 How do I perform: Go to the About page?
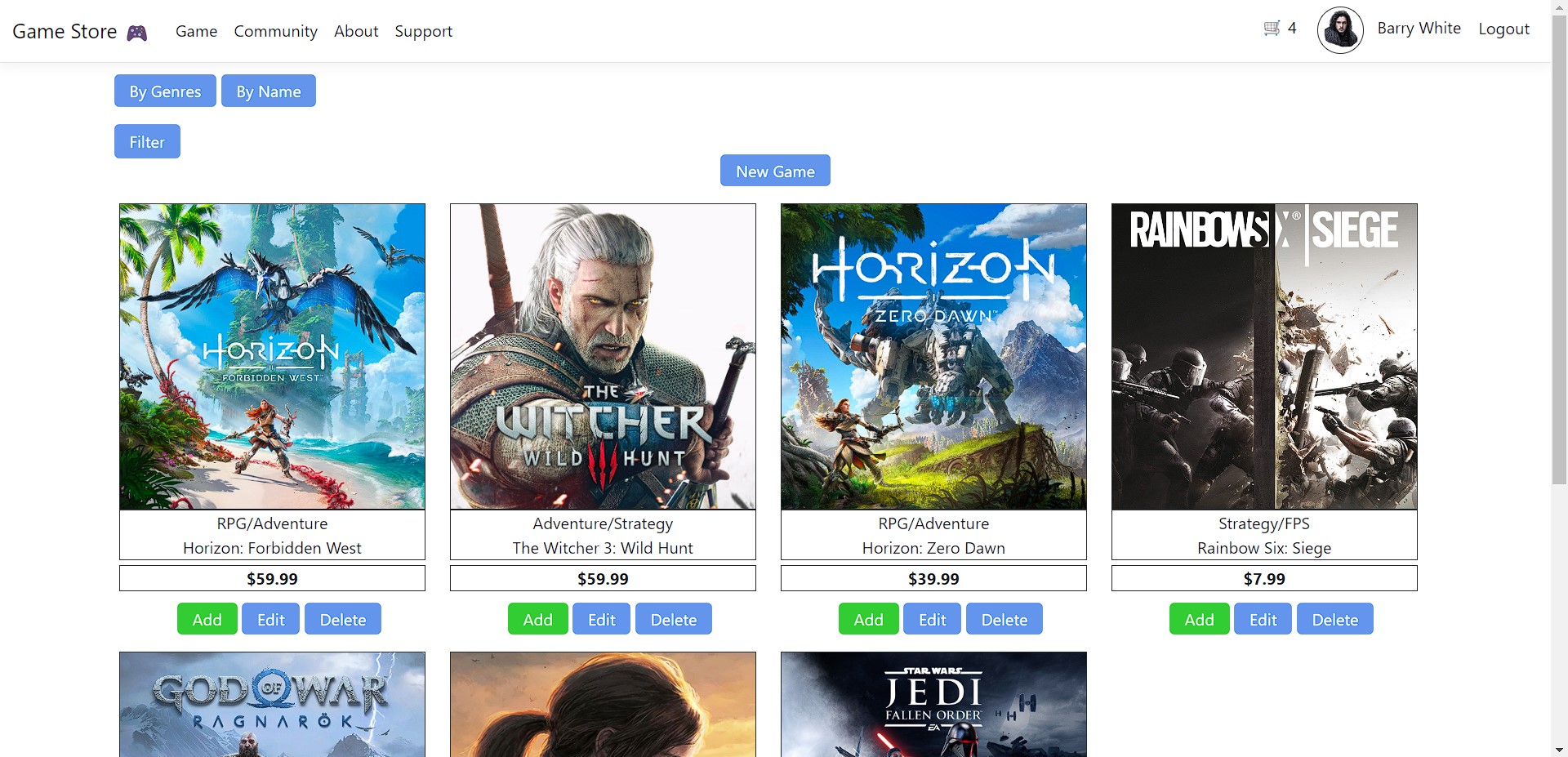click(x=356, y=31)
